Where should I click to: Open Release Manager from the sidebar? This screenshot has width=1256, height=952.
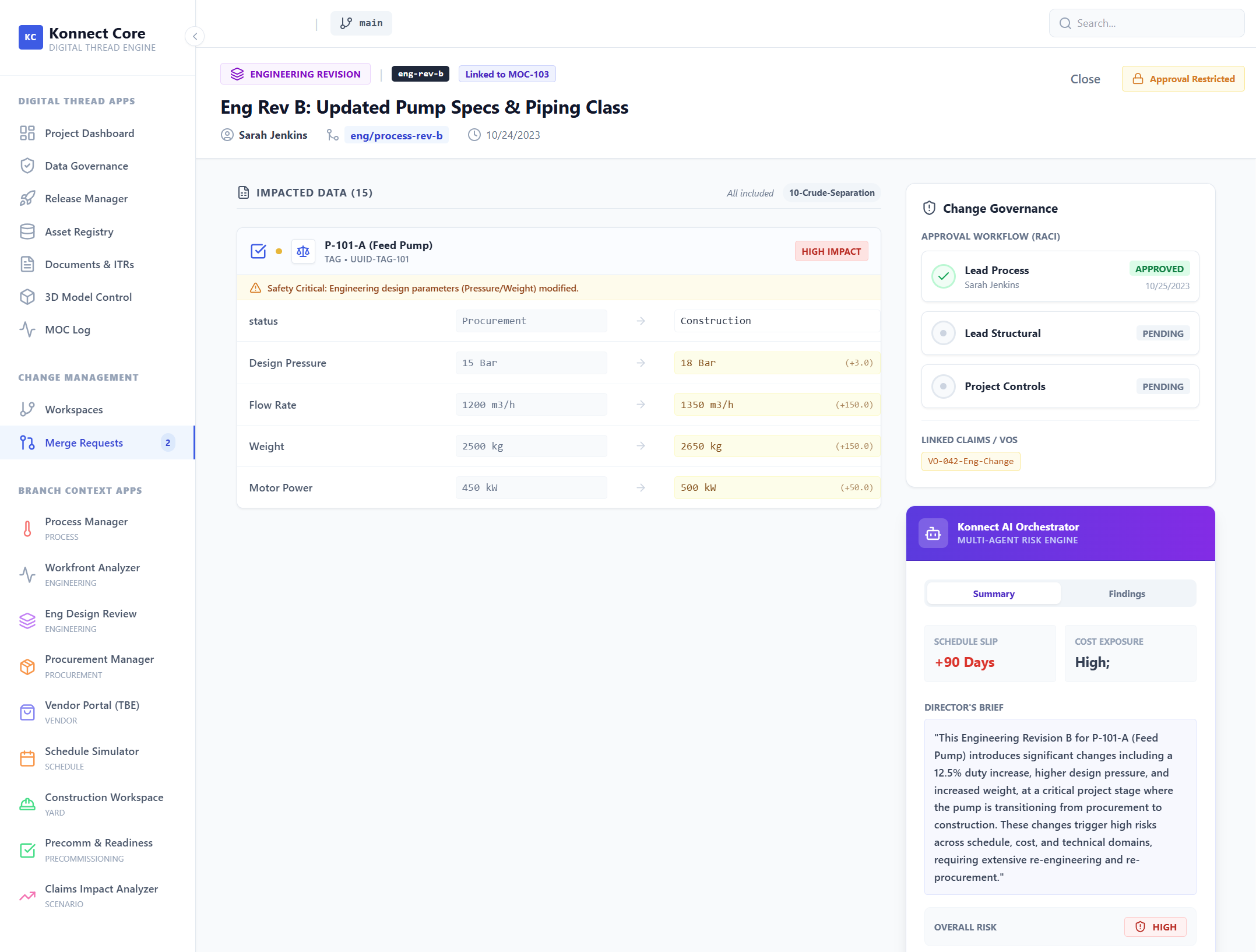86,198
